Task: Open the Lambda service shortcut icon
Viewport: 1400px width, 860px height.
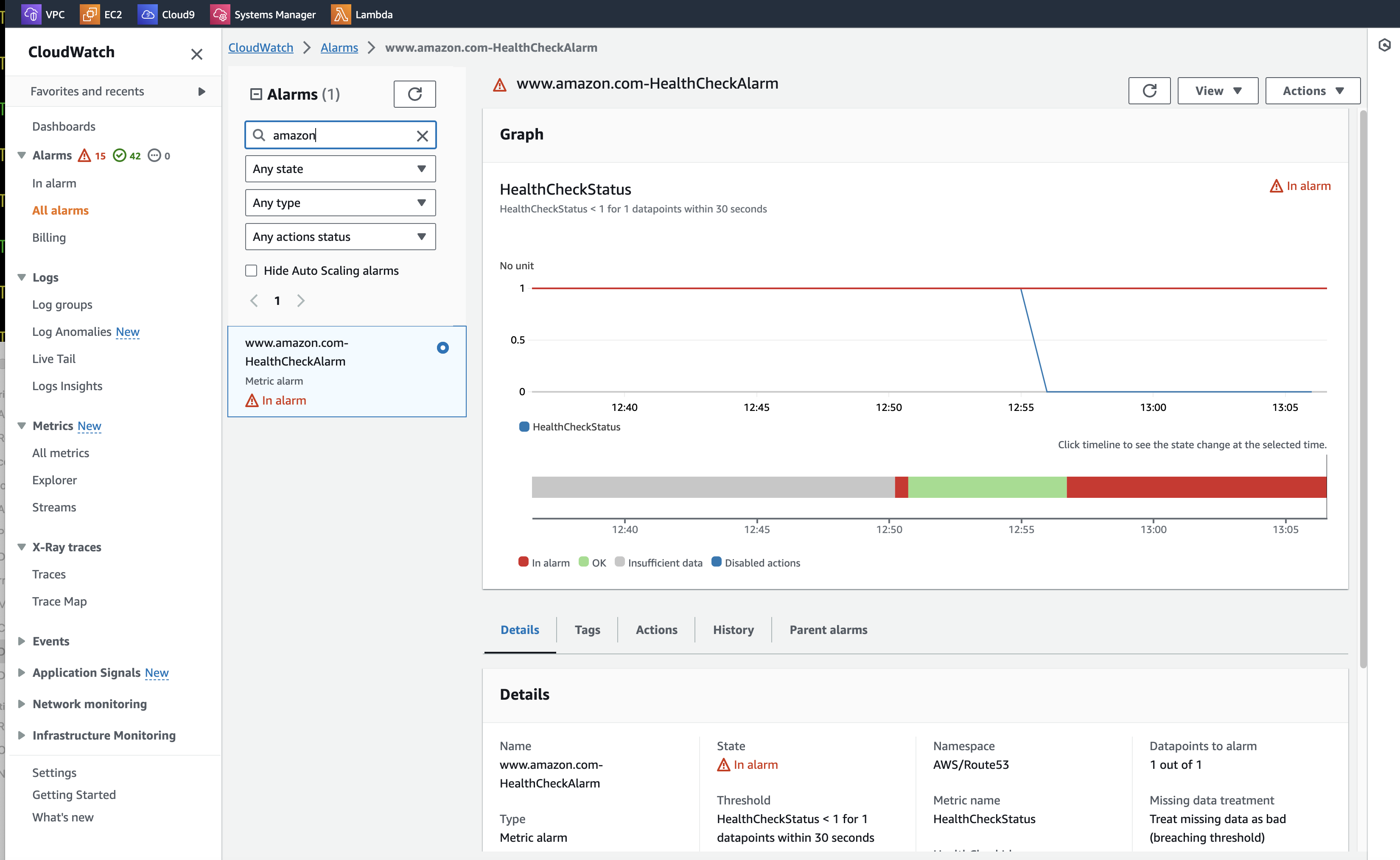Action: coord(341,14)
